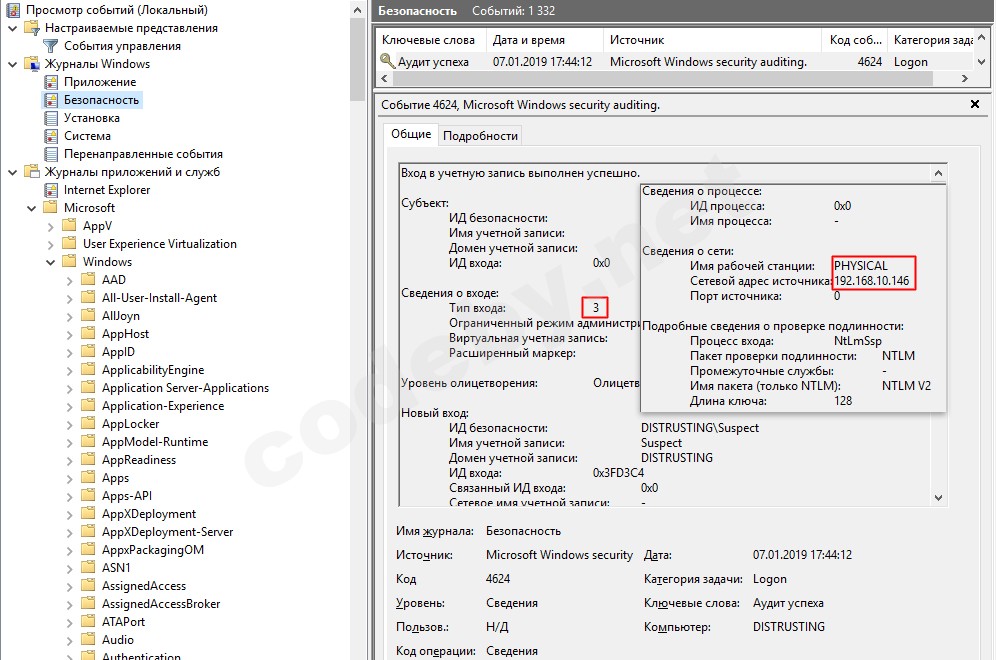Select the AppXDeployment tree item
Screen dimensions: 996x660
(x=149, y=514)
